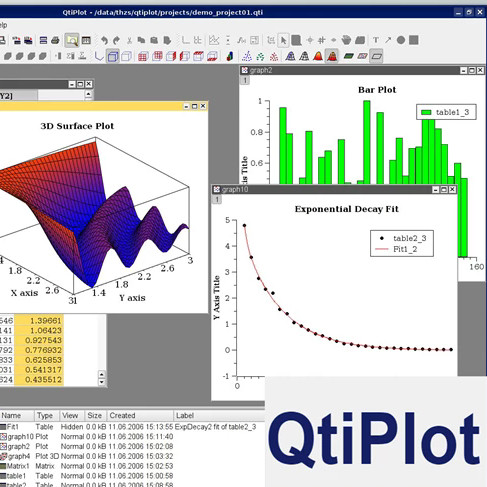Click the table statistics sigma icon
This screenshot has width=487, height=487.
tap(82, 56)
